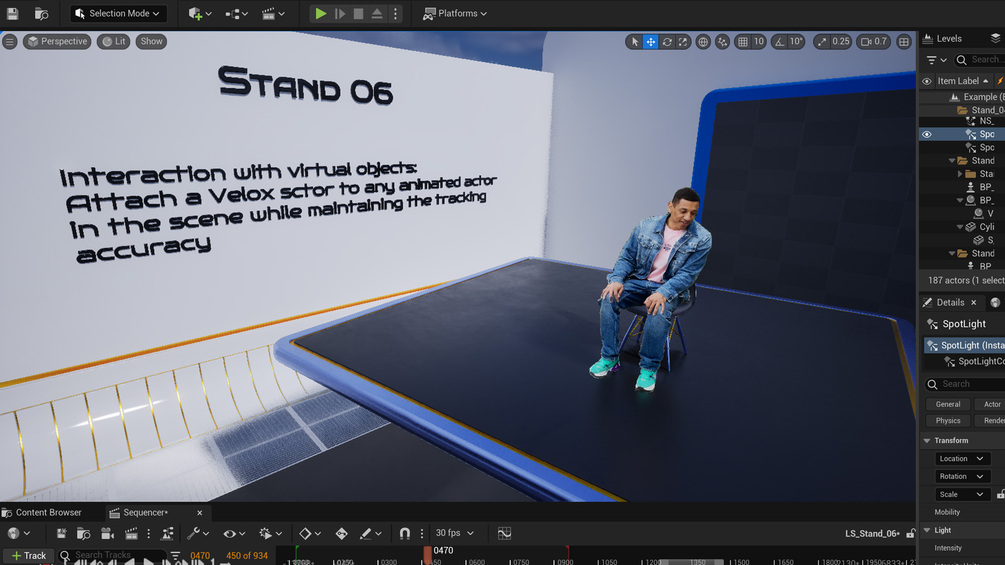Collapse the Stand folder above the Sta subfolder

[952, 161]
